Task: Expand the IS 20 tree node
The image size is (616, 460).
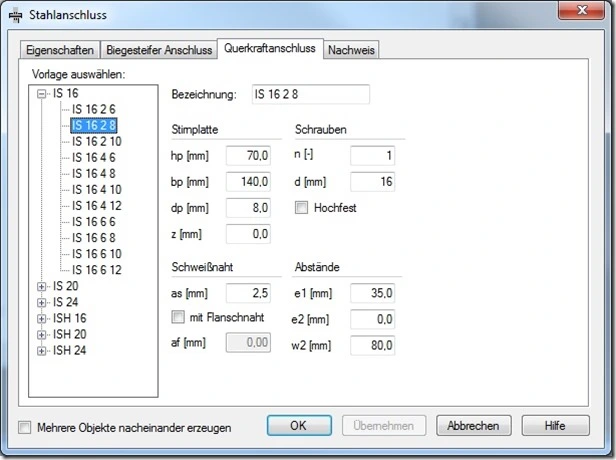Action: (41, 286)
